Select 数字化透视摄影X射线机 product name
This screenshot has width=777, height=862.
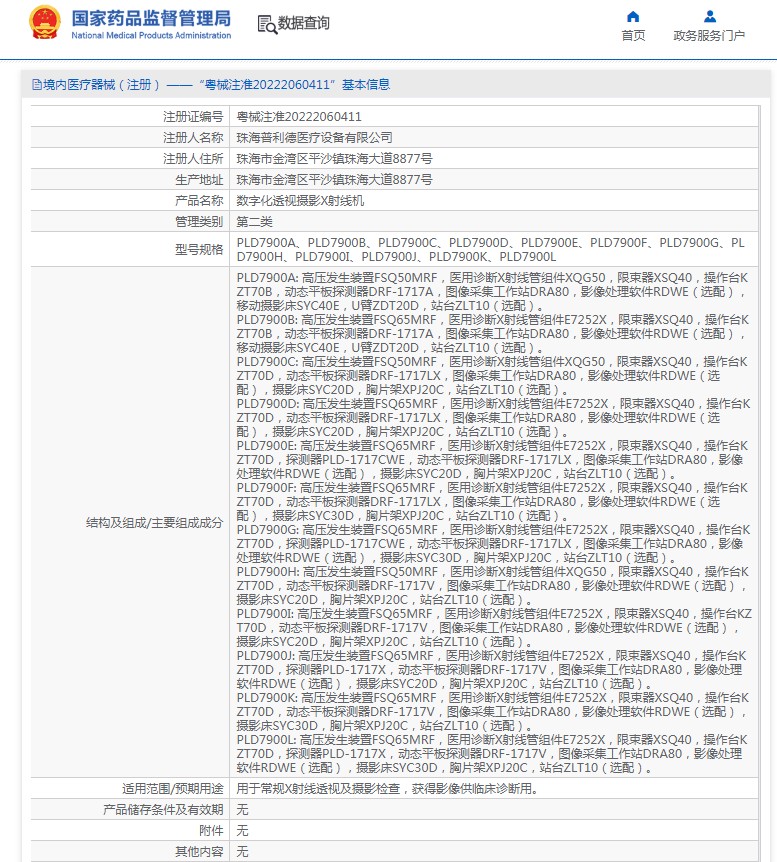tap(300, 201)
